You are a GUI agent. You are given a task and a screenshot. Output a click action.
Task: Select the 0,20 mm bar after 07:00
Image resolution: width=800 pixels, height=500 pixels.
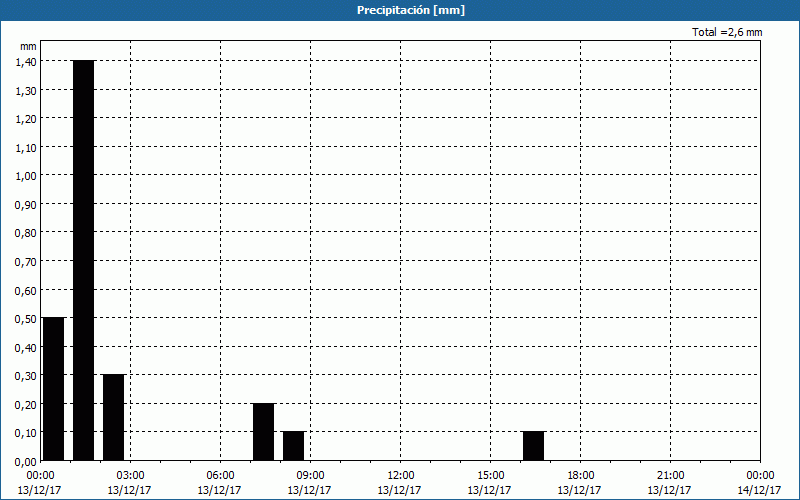(x=263, y=432)
